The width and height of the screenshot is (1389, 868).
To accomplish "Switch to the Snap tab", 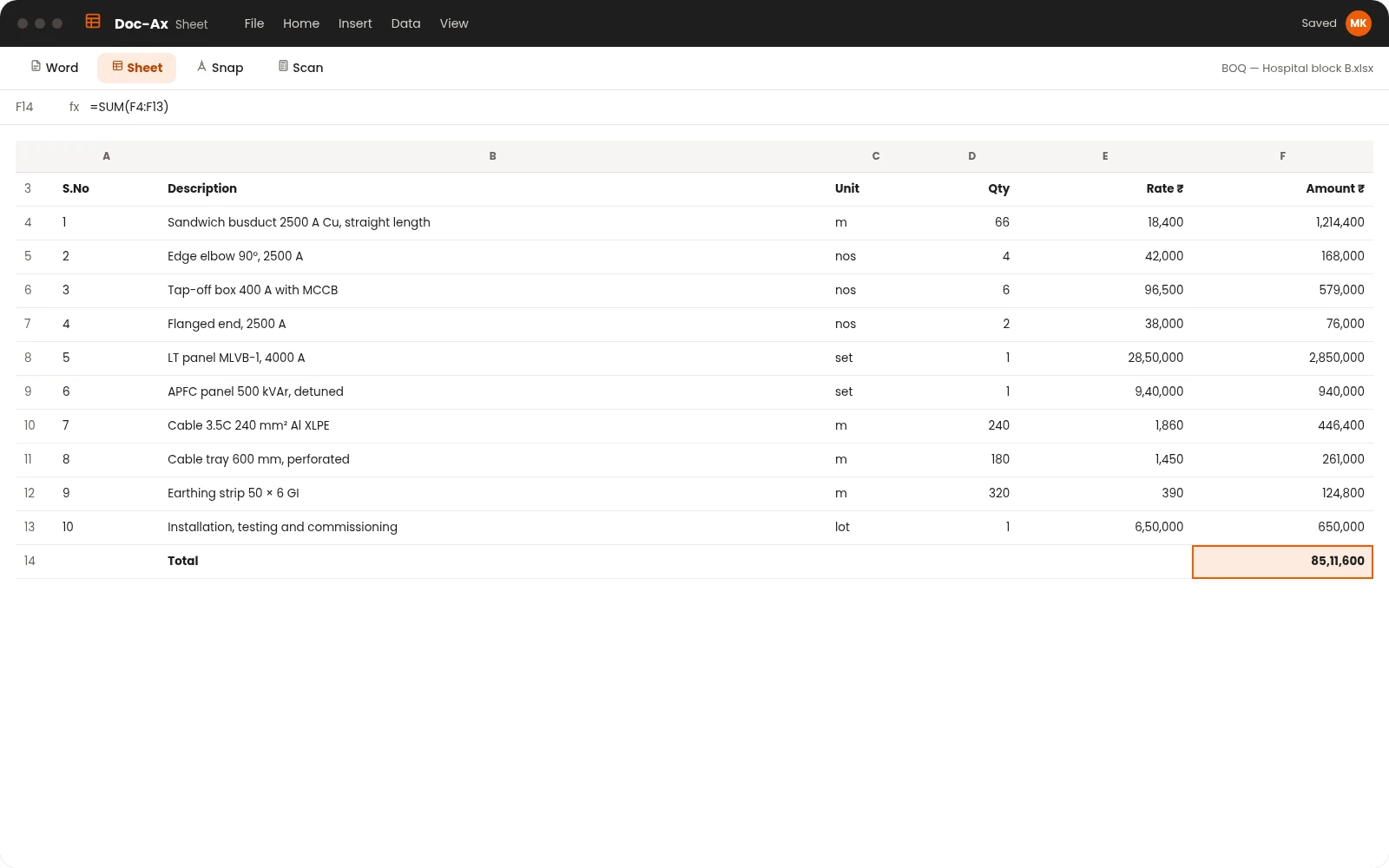I will (x=220, y=68).
